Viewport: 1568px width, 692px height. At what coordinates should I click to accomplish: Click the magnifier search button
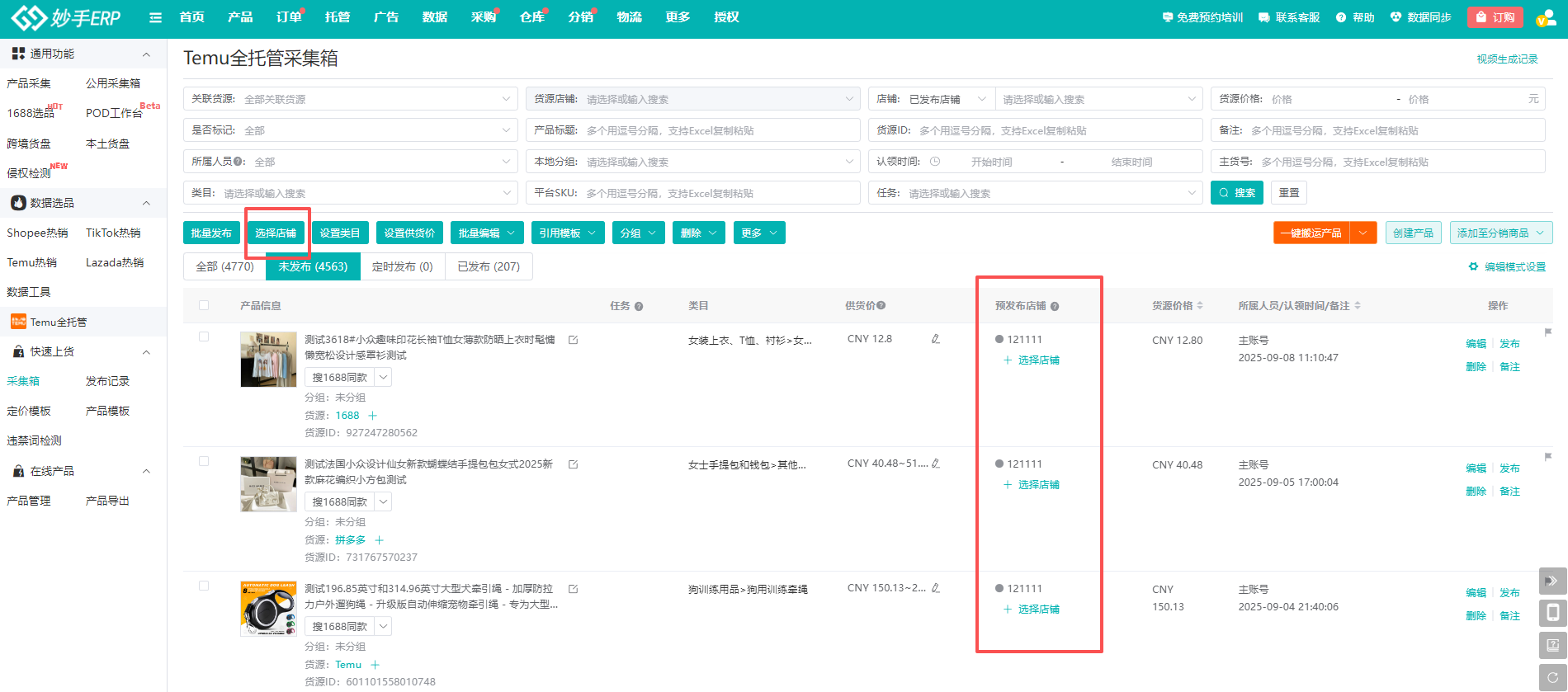tap(1237, 193)
